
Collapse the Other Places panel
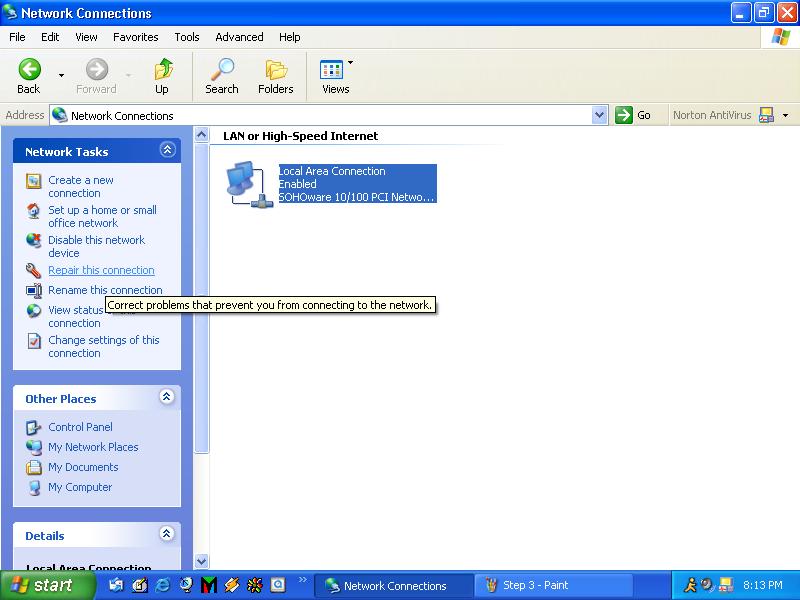pos(166,397)
